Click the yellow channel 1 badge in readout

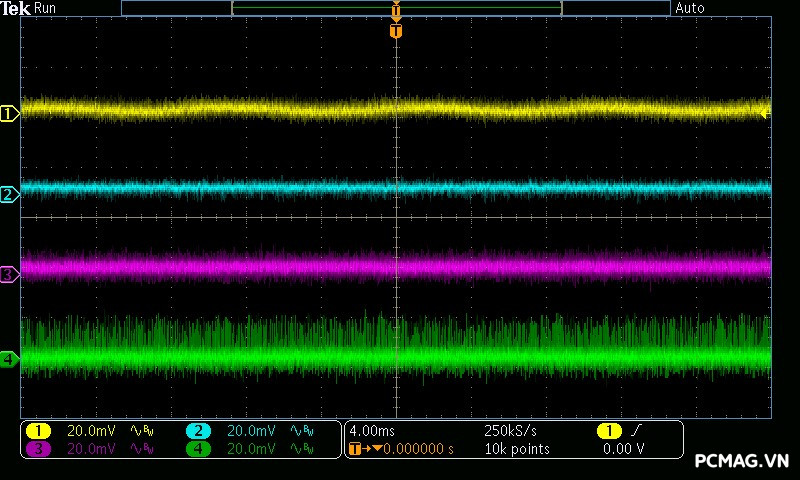(38, 431)
